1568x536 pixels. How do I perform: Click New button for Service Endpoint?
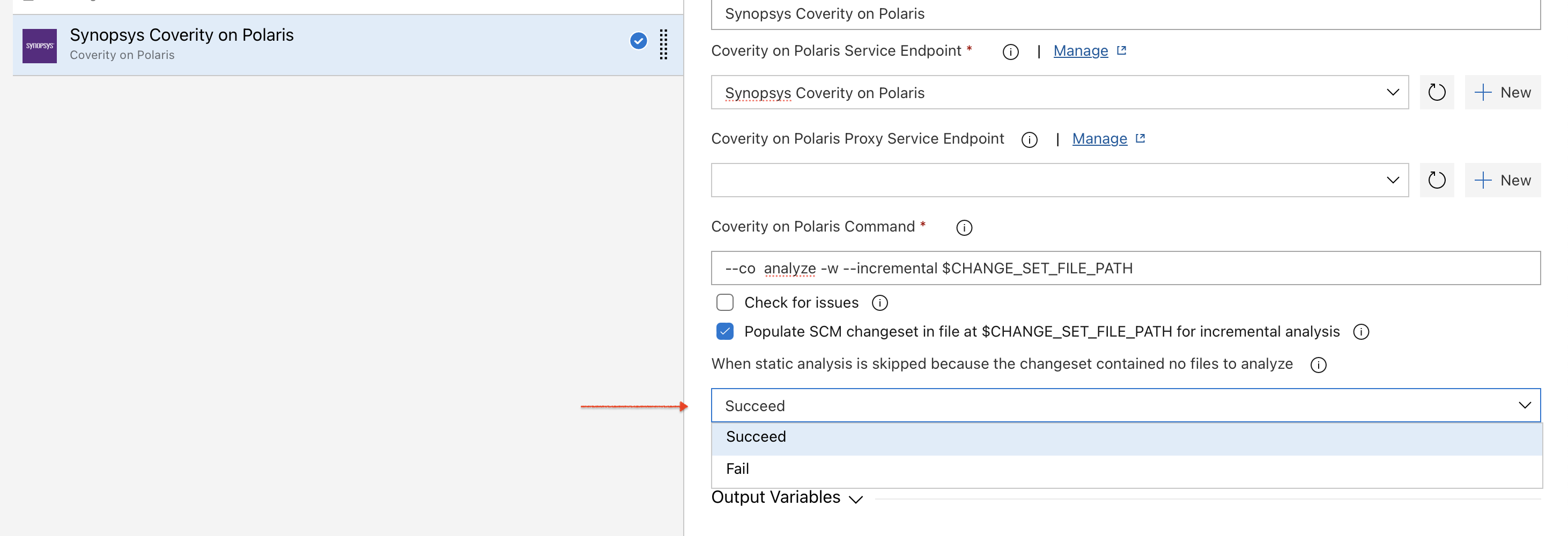(1502, 93)
